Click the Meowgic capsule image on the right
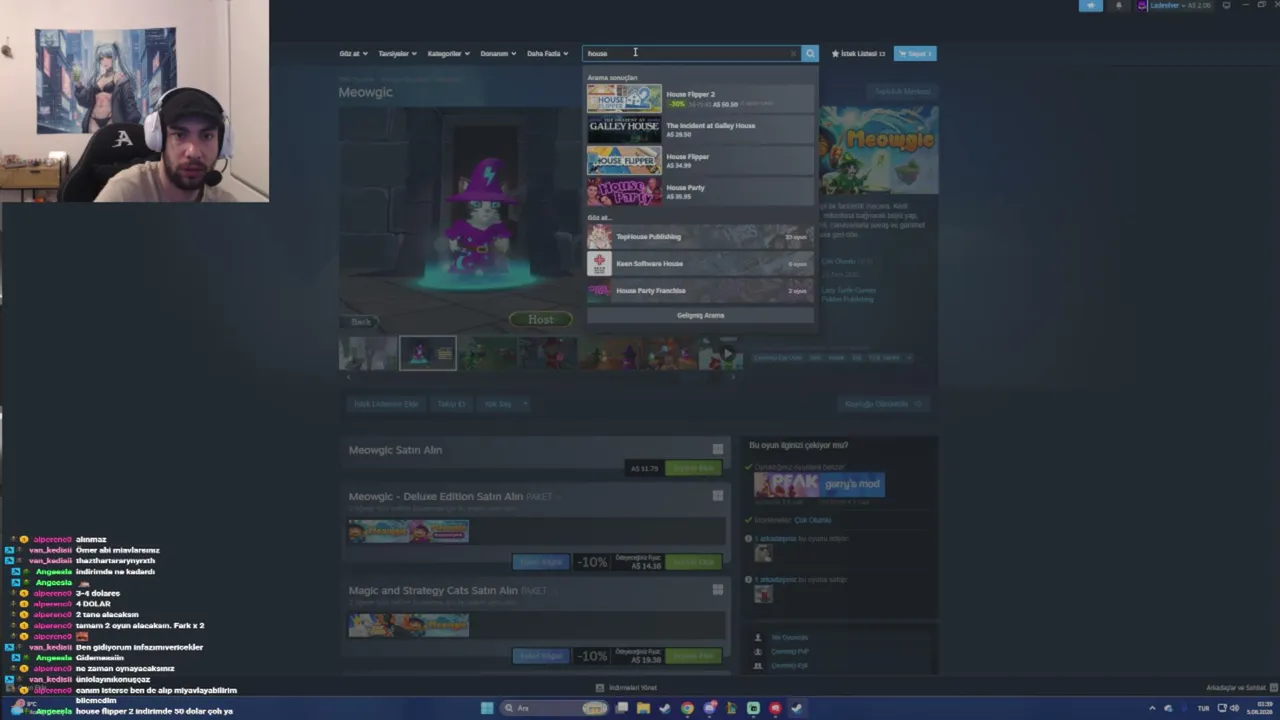The height and width of the screenshot is (720, 1280). tap(879, 150)
